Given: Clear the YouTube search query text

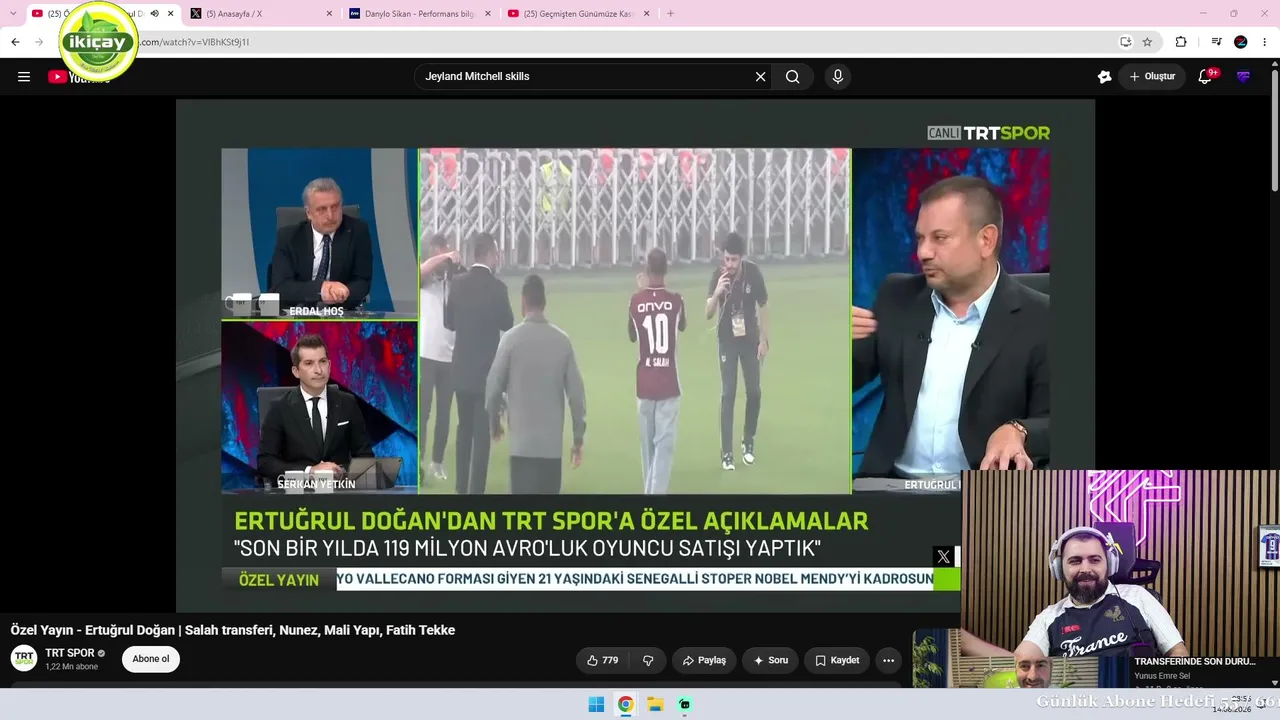Looking at the screenshot, I should (x=760, y=77).
